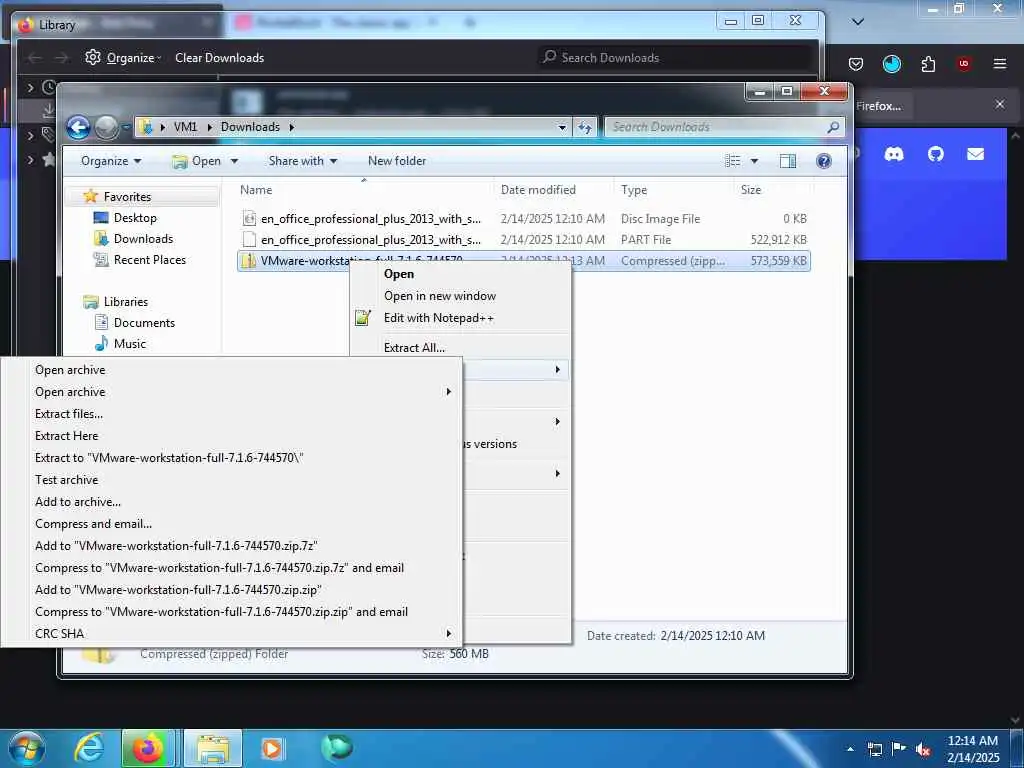Click the Windows Explorer taskbar button
The image size is (1024, 768).
click(x=213, y=748)
